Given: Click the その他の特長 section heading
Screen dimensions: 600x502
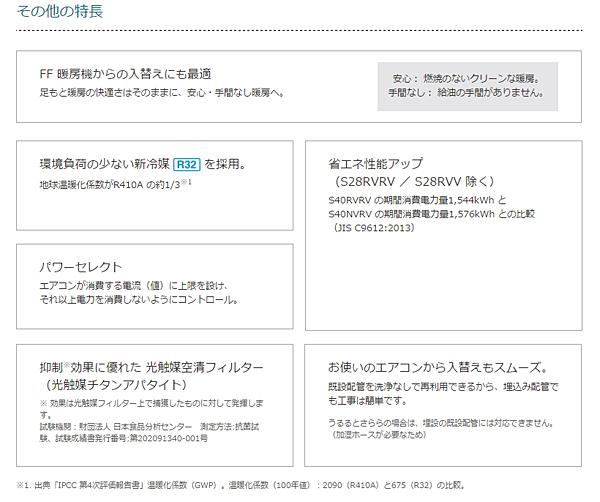Looking at the screenshot, I should pos(60,11).
